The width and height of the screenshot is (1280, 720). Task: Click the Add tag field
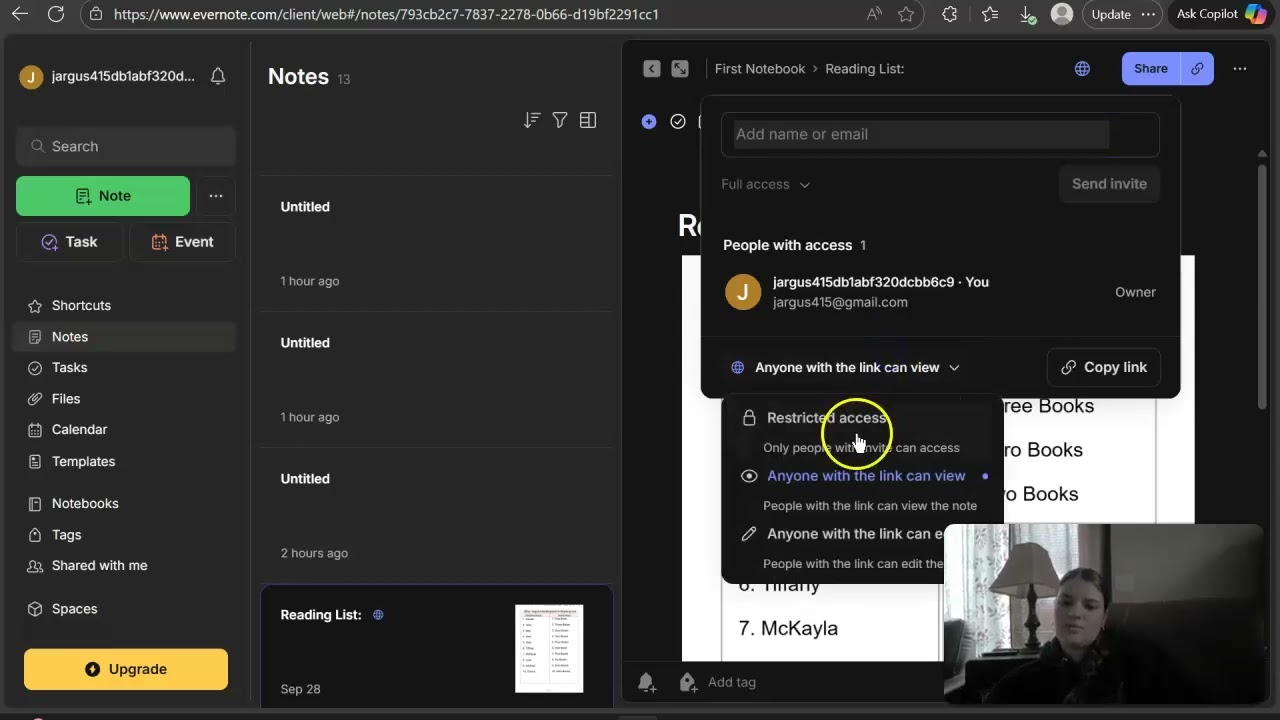tap(732, 682)
